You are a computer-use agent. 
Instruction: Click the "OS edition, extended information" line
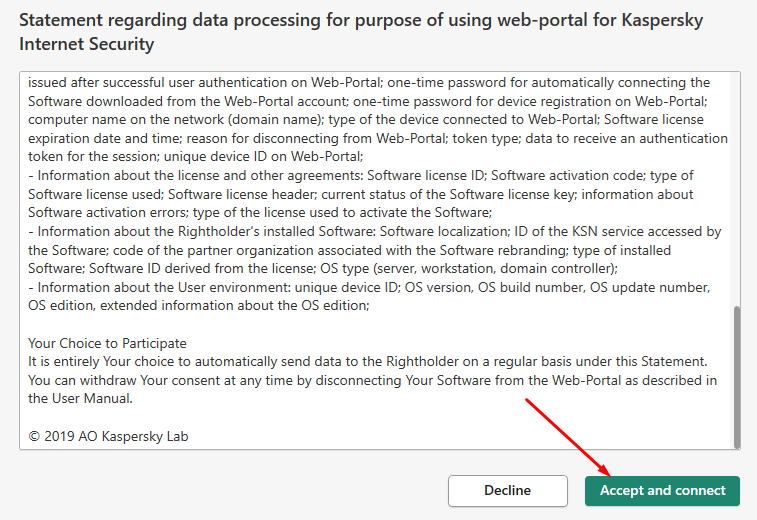pos(198,306)
